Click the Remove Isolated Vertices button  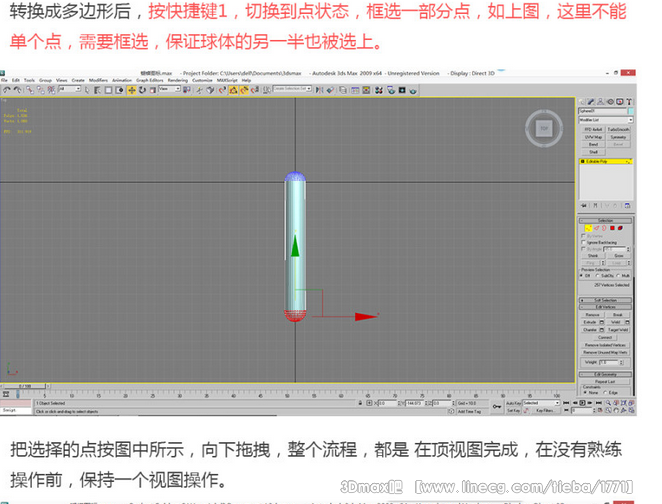pyautogui.click(x=605, y=345)
